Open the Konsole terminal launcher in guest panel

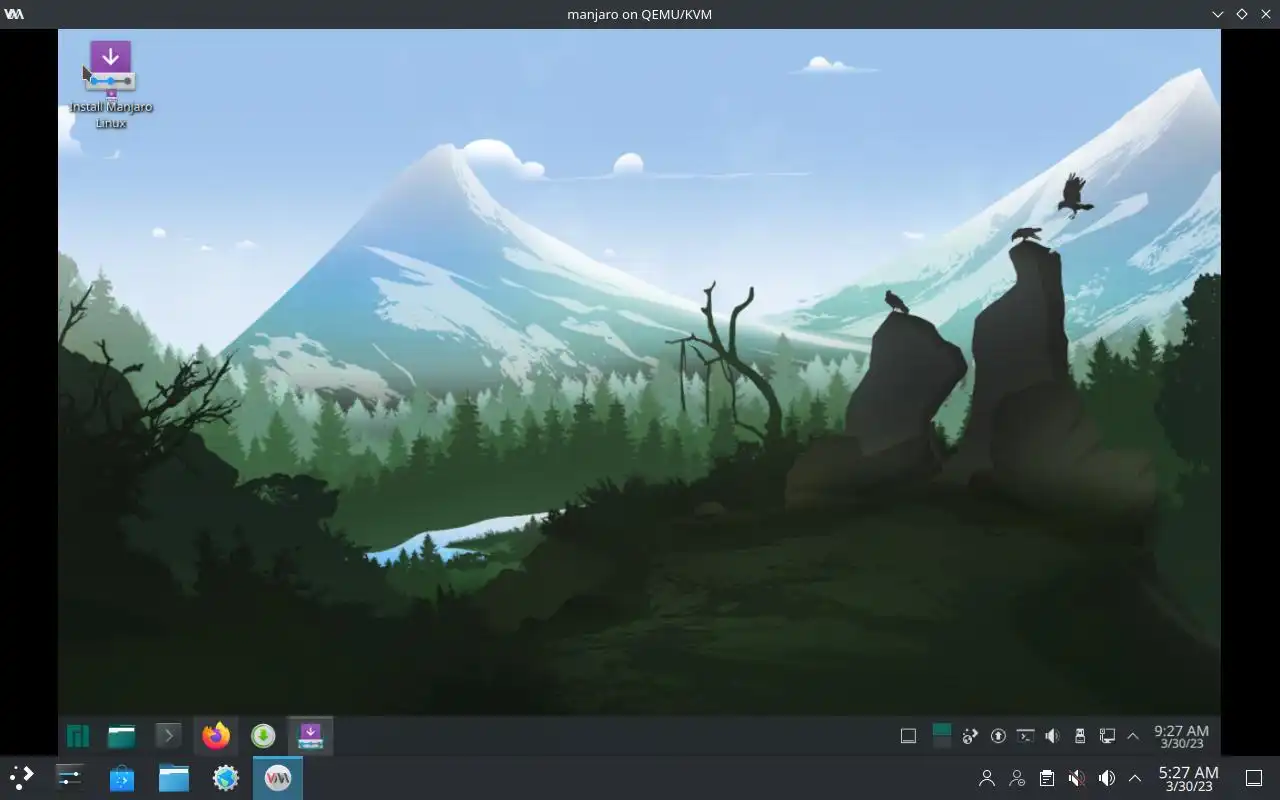click(168, 737)
